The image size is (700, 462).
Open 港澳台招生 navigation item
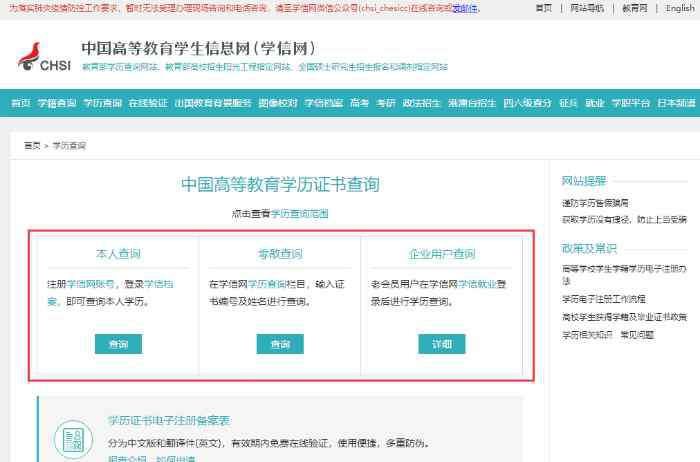[x=472, y=103]
